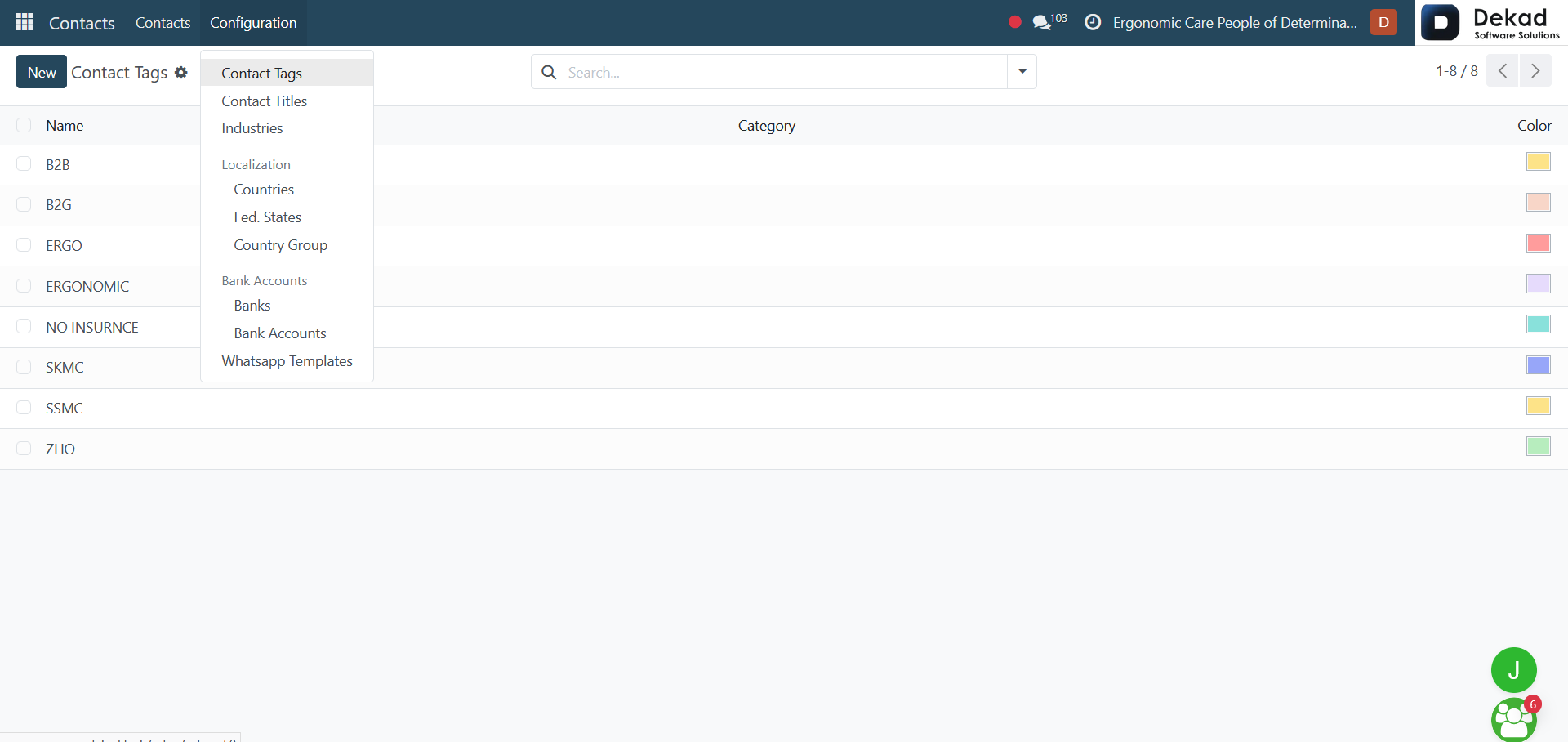
Task: Open the Contacts top menu link
Action: coord(163,22)
